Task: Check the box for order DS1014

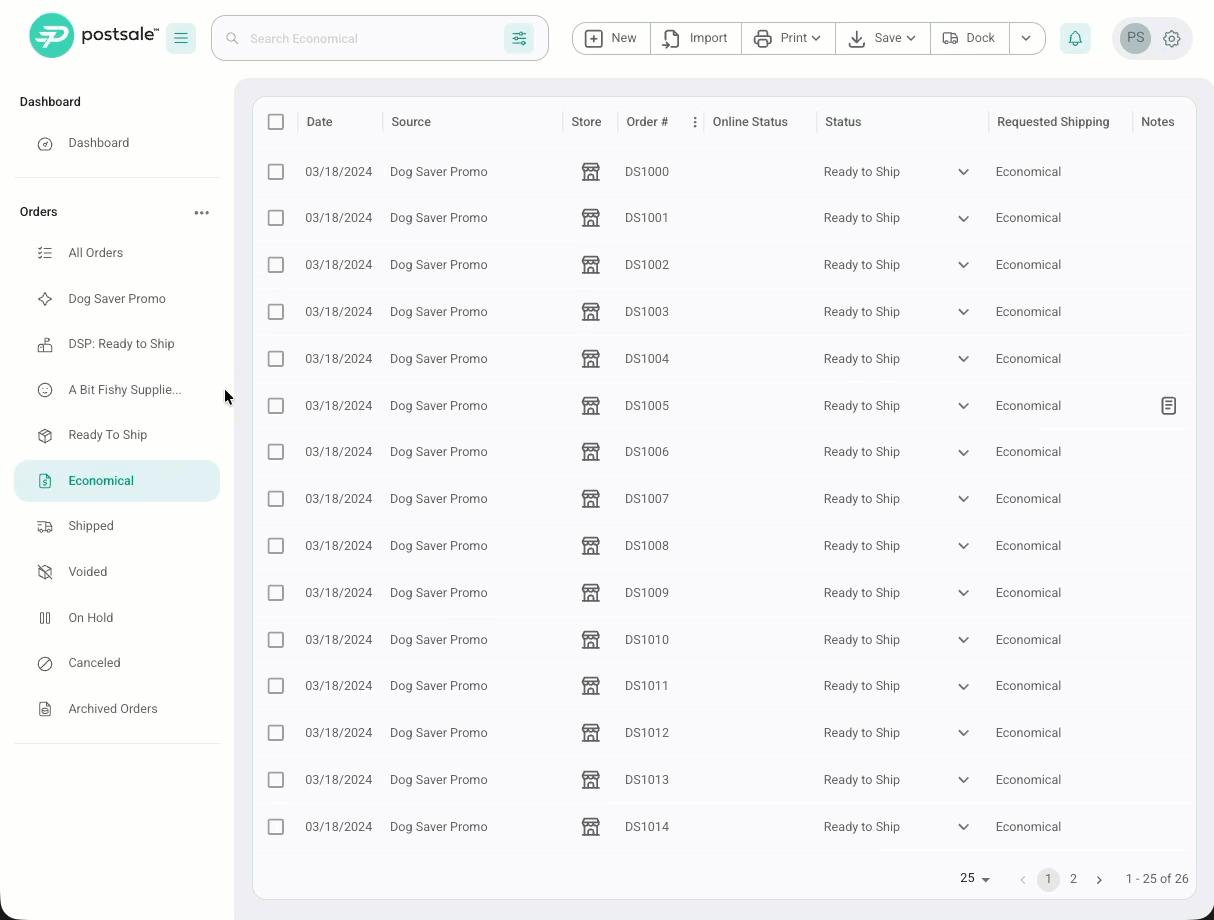Action: pos(276,827)
